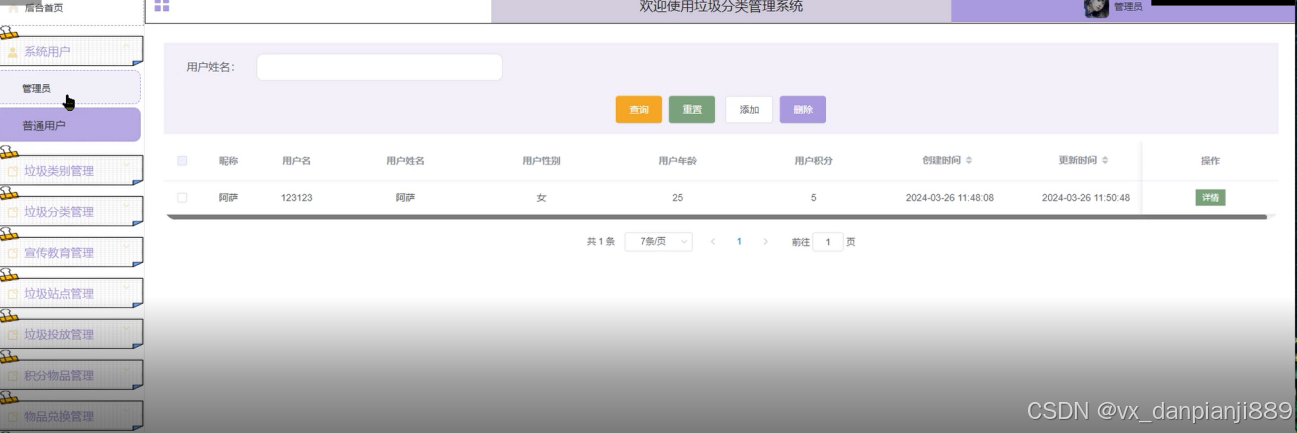Expand the 垃圾分类管理 menu arrow
The width and height of the screenshot is (1297, 433).
tap(126, 207)
